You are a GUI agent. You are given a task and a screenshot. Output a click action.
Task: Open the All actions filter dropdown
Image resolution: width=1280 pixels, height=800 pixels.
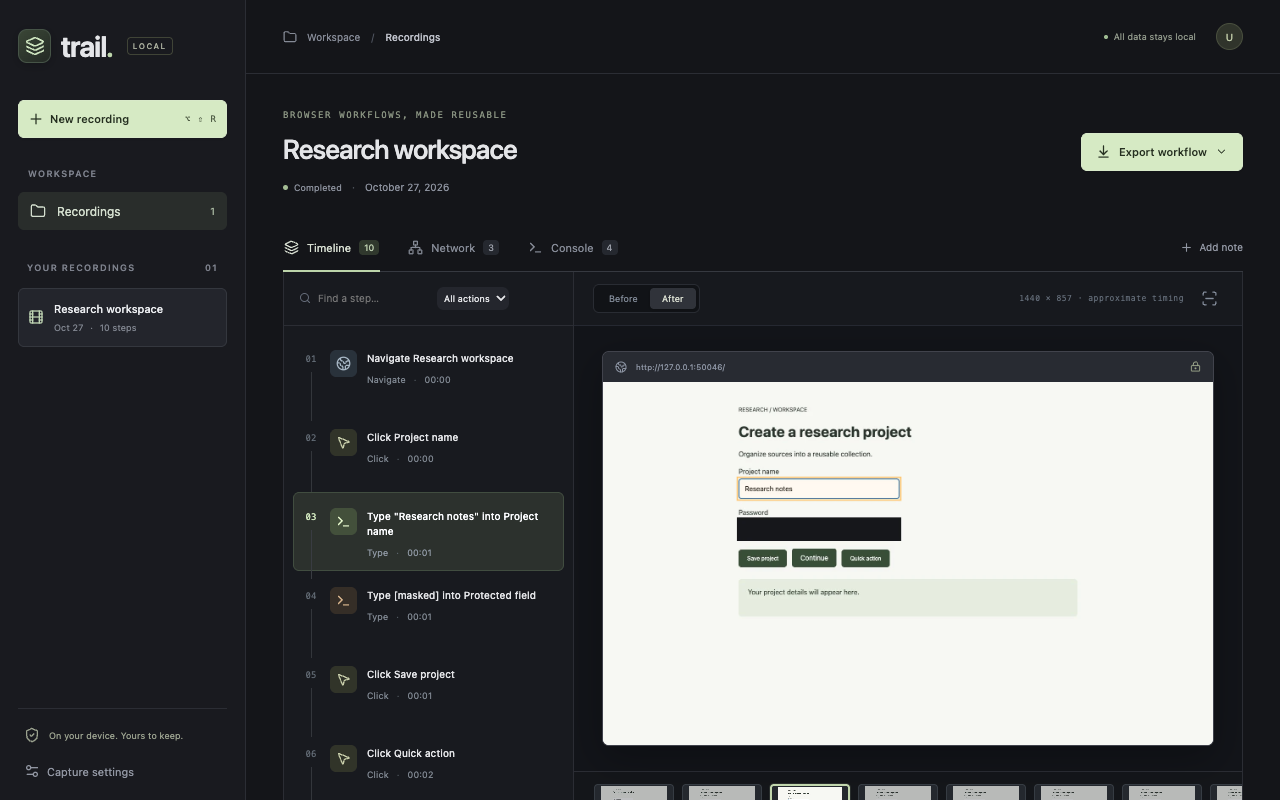coord(473,298)
